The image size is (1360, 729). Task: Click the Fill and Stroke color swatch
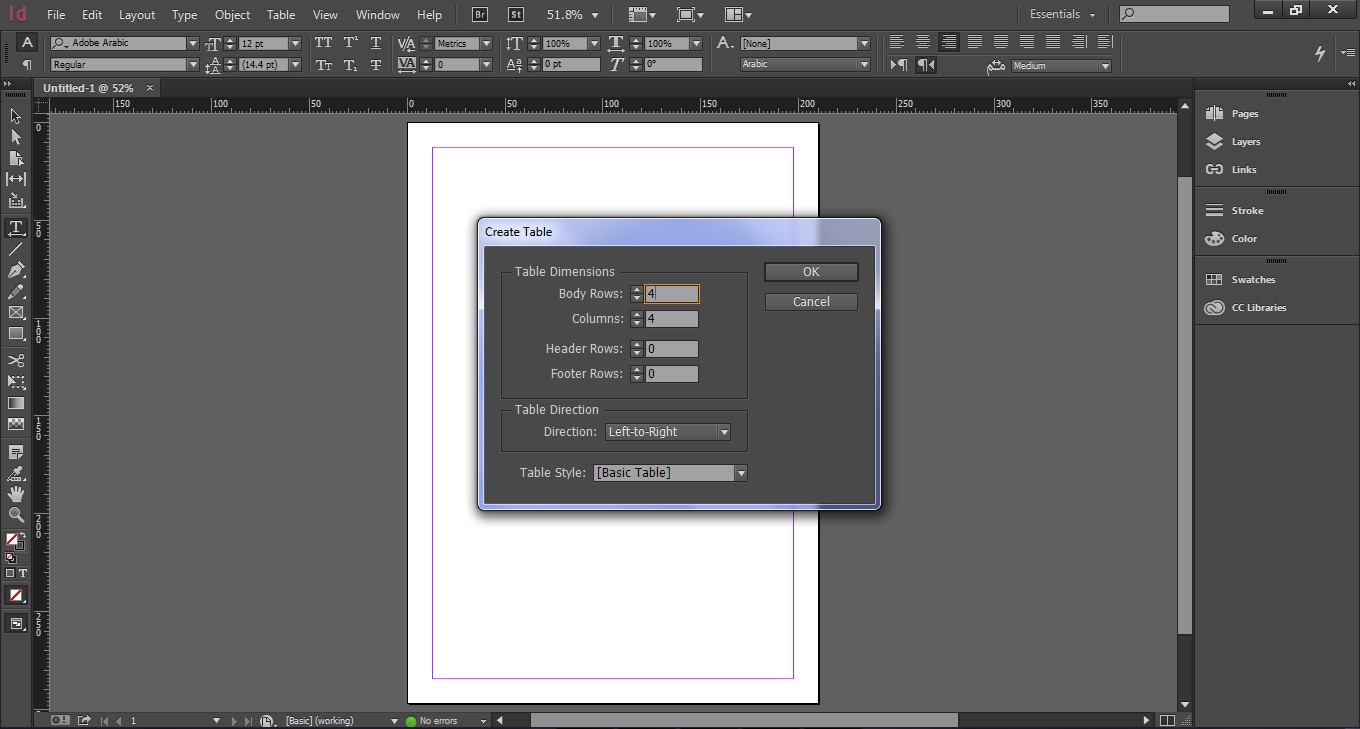click(x=15, y=542)
